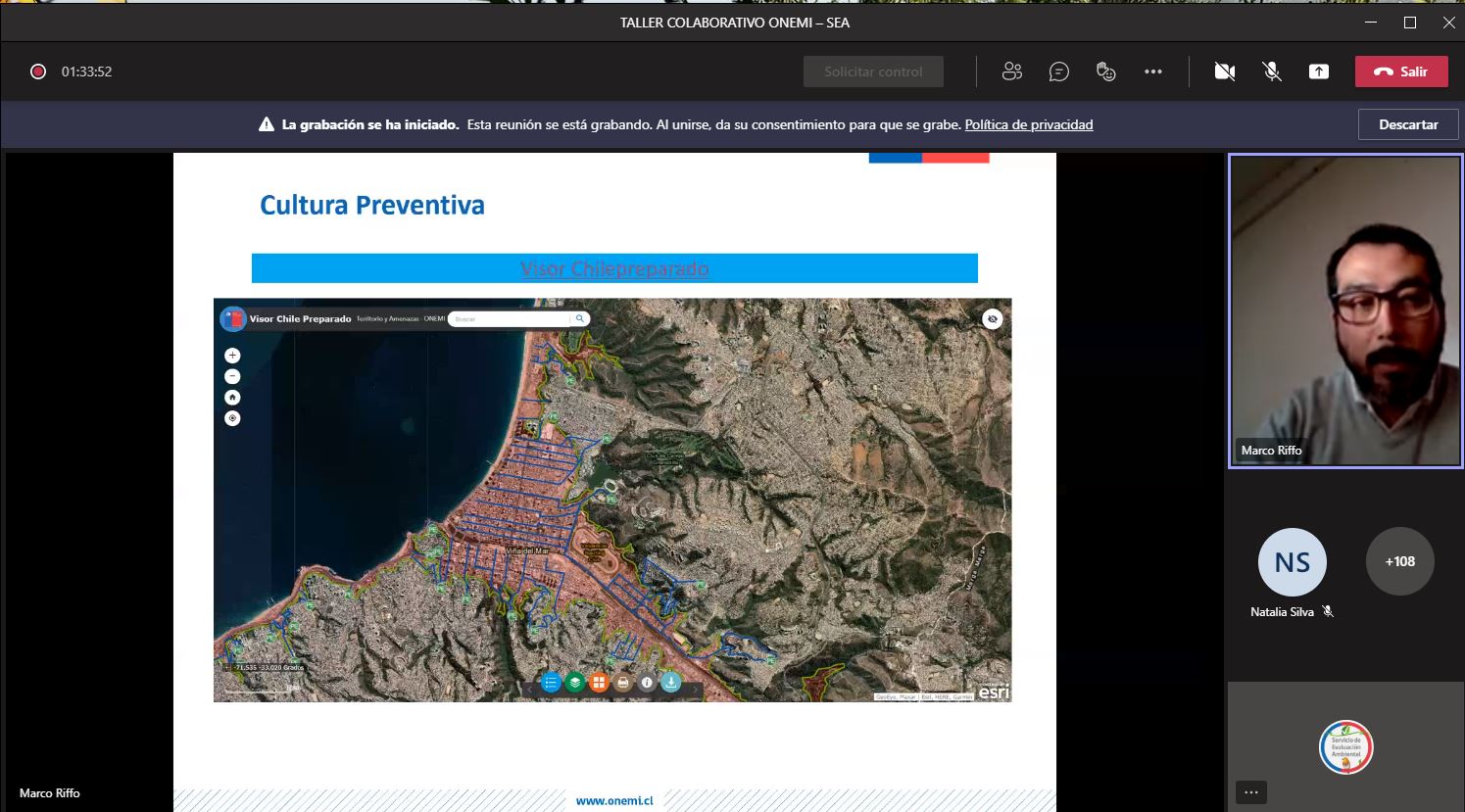Expand the +108 more participants bubble

1399,561
